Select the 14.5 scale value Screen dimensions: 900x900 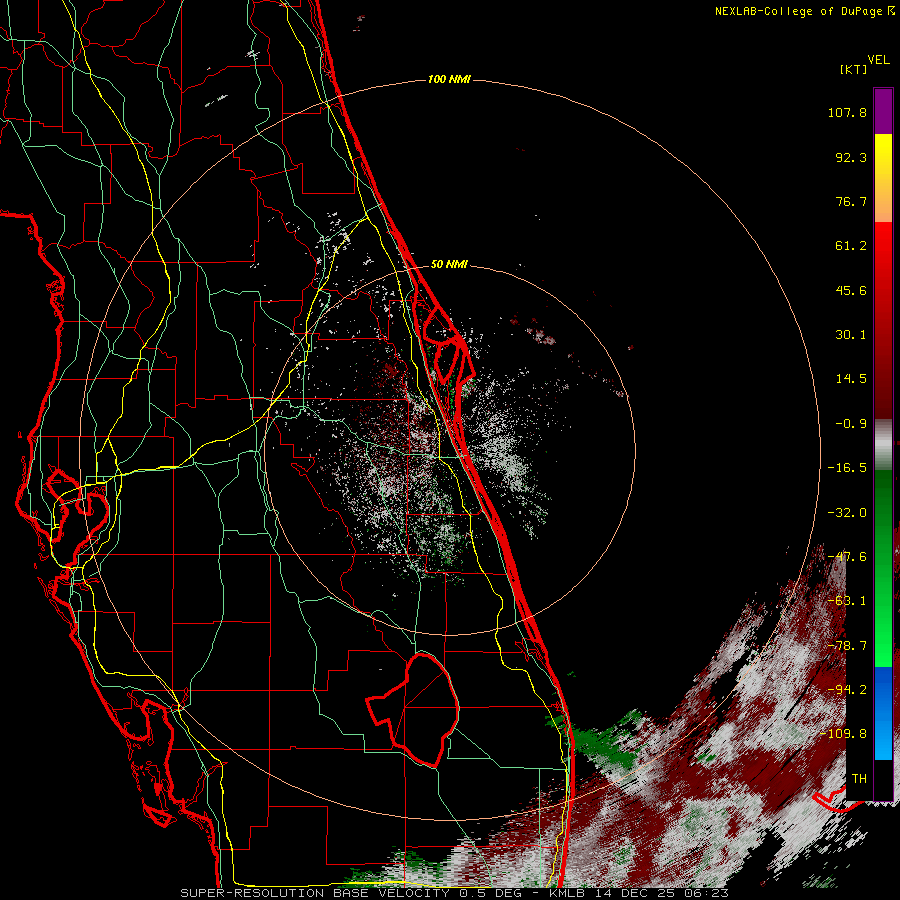(851, 379)
